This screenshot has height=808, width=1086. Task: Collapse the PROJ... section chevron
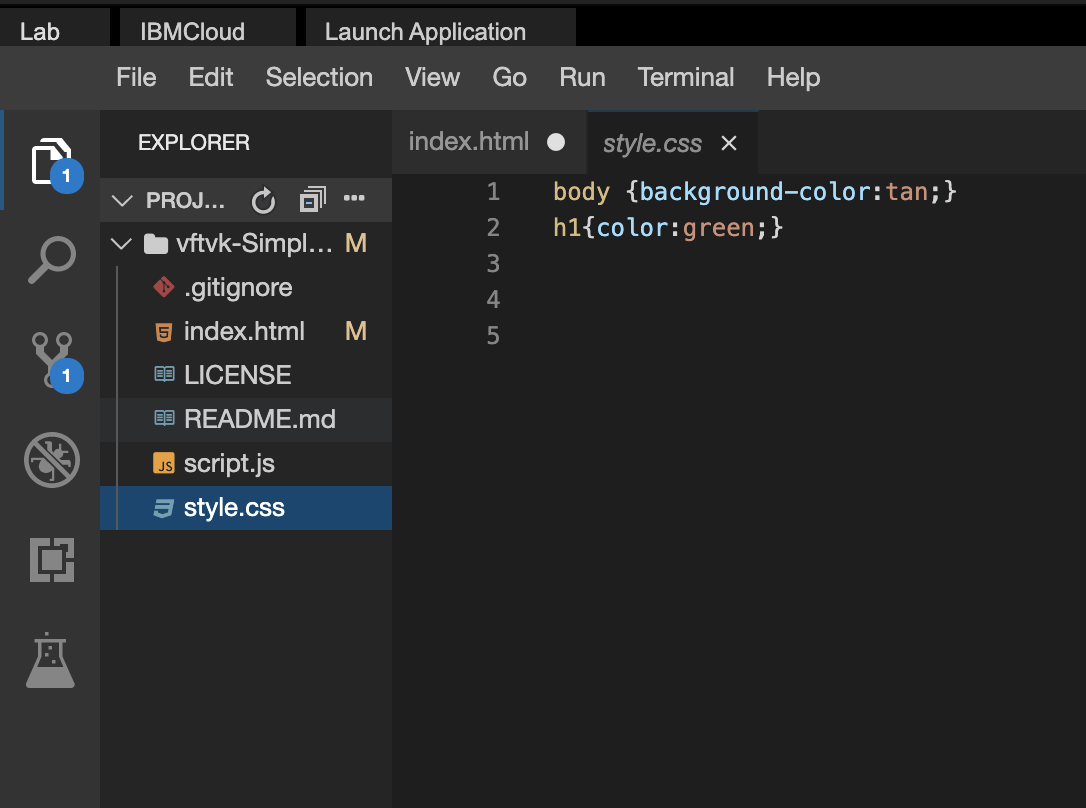pos(123,201)
